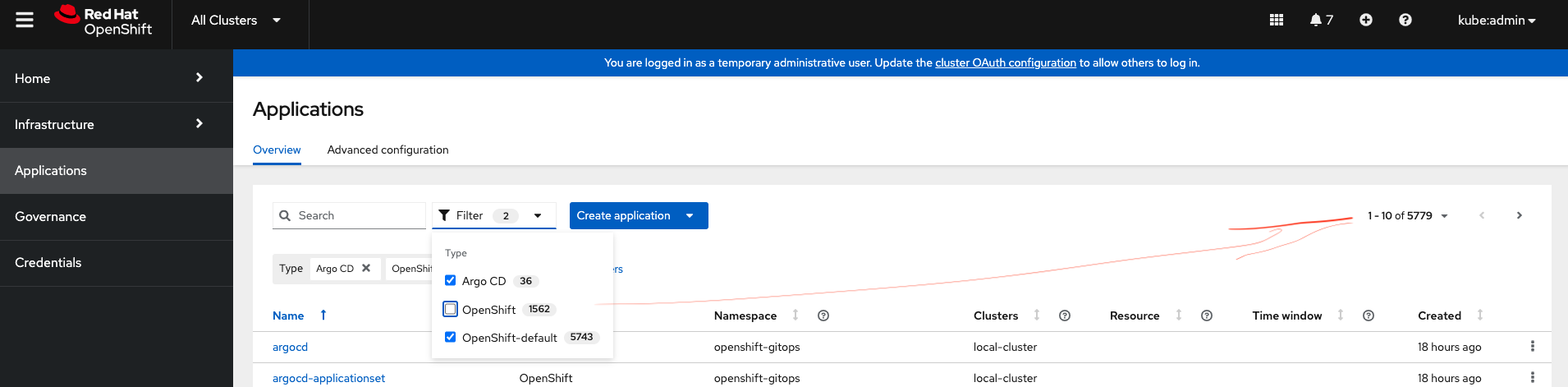Open the hamburger navigation menu

(25, 20)
